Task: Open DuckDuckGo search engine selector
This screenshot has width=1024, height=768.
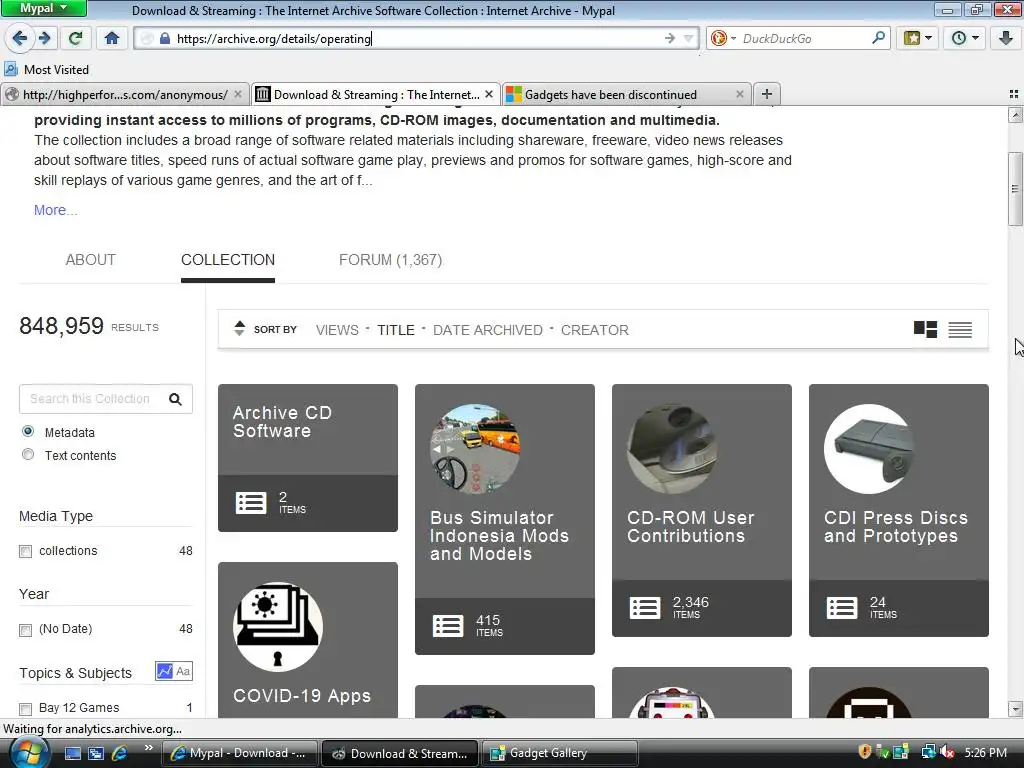Action: click(723, 39)
